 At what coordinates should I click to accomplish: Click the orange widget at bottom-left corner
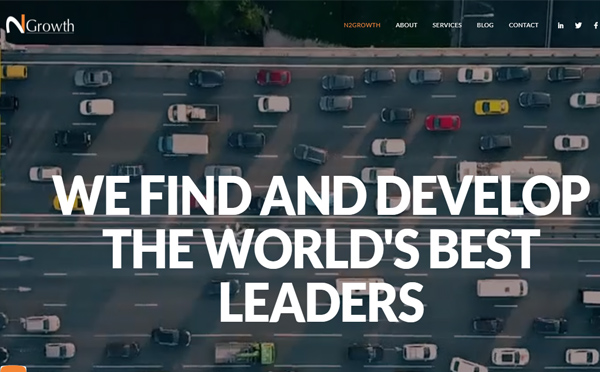coord(13,369)
